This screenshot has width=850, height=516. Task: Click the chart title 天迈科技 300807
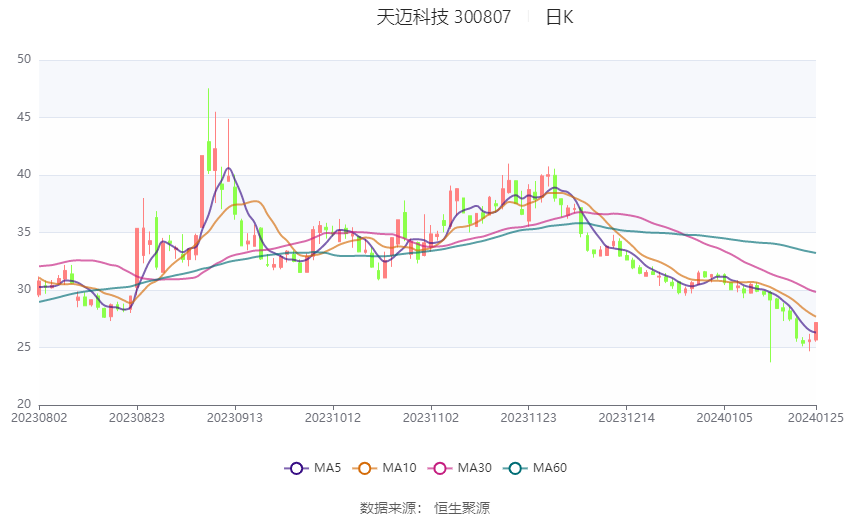443,17
